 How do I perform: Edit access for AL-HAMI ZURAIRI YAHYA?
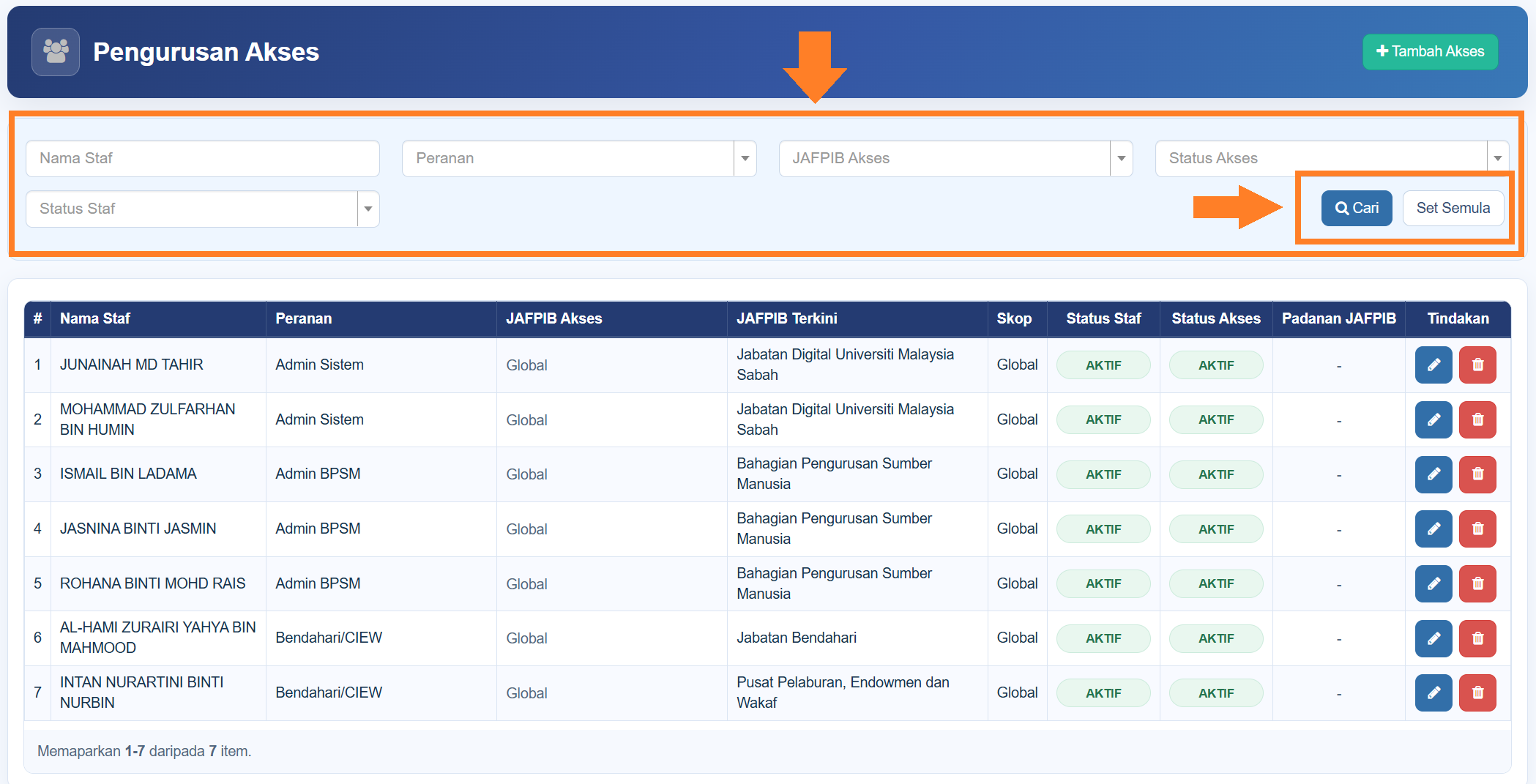click(1433, 638)
